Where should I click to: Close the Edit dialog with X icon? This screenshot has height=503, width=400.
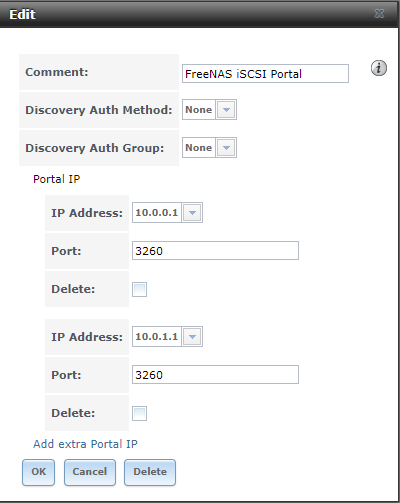point(379,14)
